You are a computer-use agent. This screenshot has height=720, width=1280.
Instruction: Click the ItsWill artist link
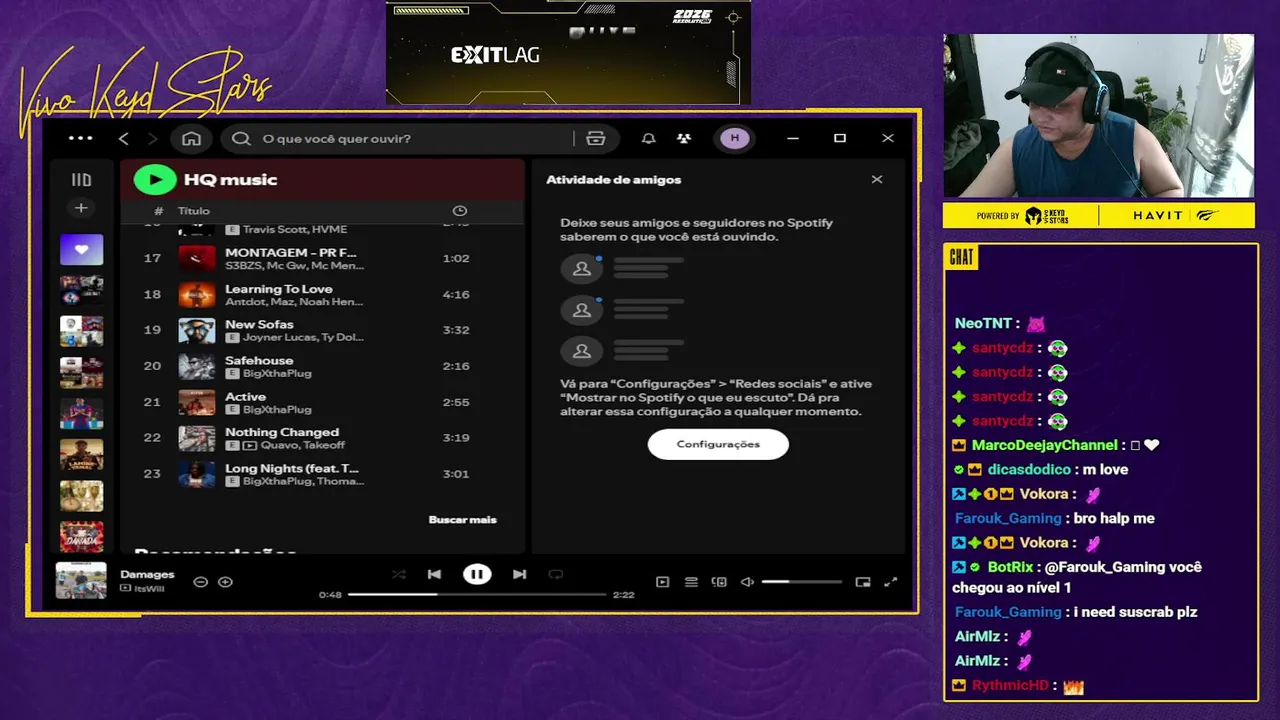[x=149, y=589]
